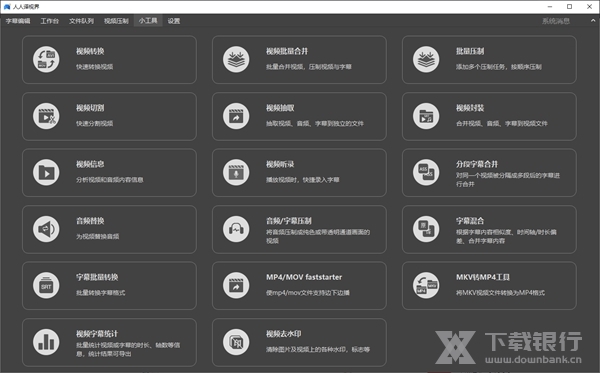Image resolution: width=600 pixels, height=373 pixels.
Task: Click the 视频听录 microphone icon
Action: tap(236, 173)
